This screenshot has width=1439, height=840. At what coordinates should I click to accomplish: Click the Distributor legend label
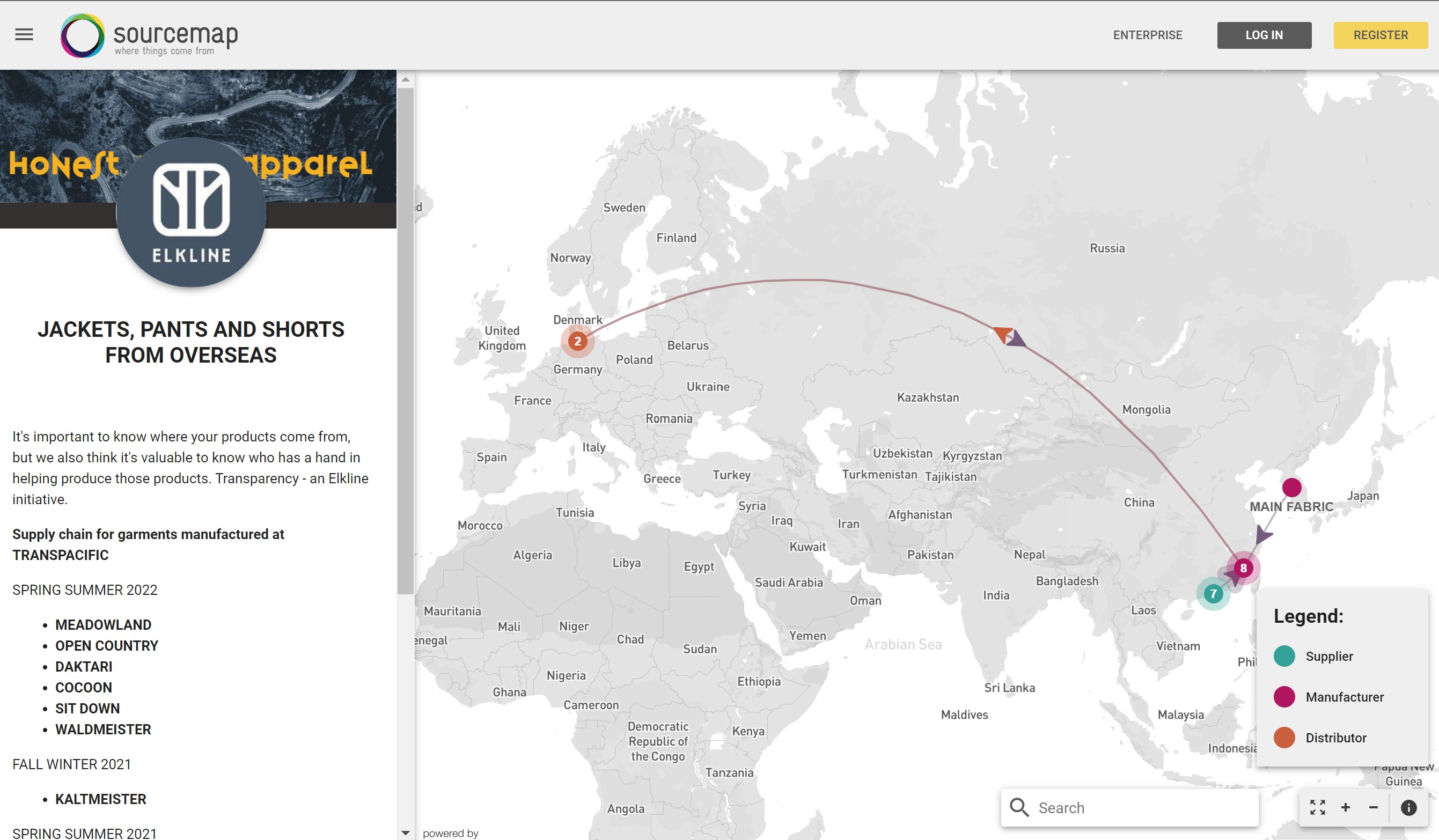tap(1335, 738)
